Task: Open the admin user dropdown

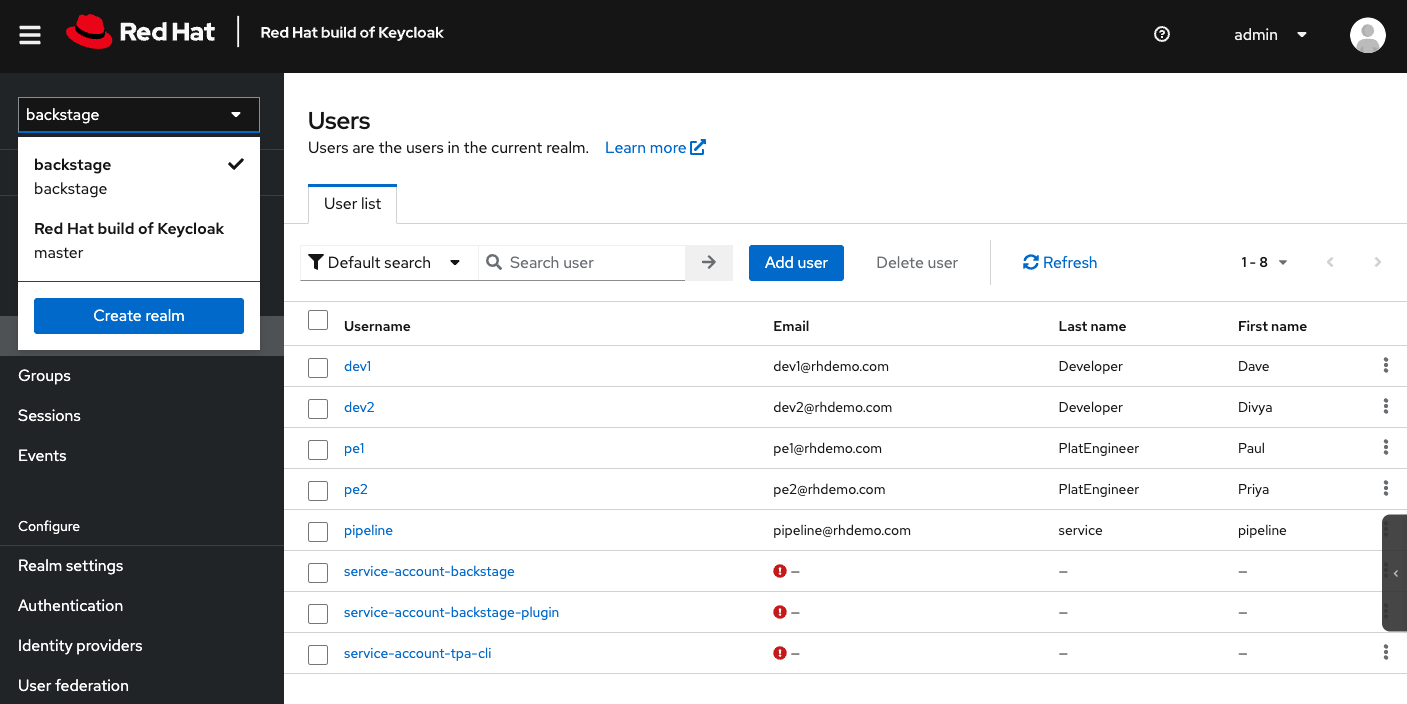Action: coord(1270,35)
